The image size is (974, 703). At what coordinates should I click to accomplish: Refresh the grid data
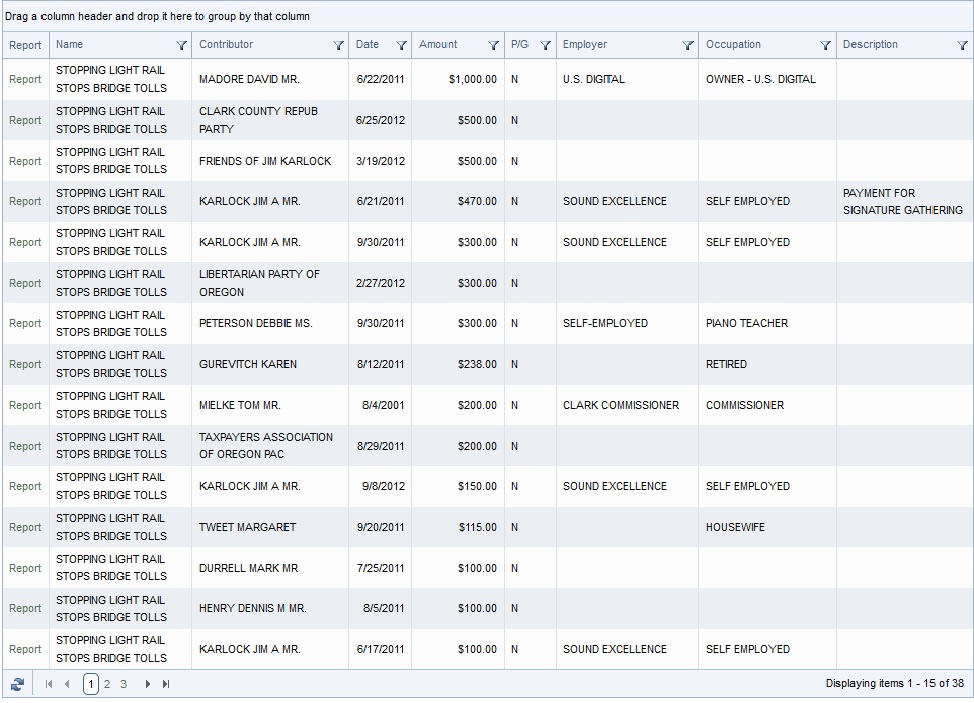pyautogui.click(x=17, y=684)
